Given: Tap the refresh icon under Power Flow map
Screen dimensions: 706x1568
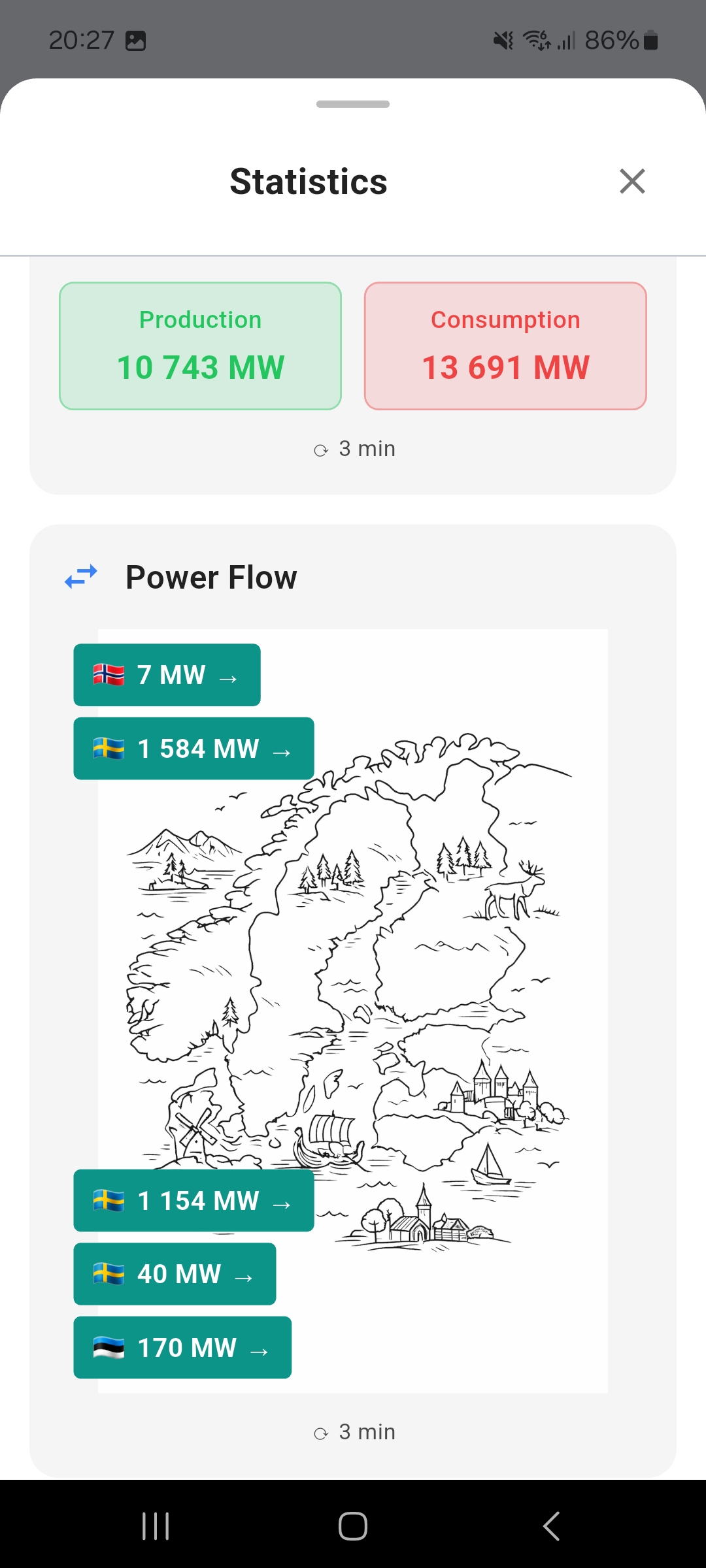Looking at the screenshot, I should [321, 1433].
